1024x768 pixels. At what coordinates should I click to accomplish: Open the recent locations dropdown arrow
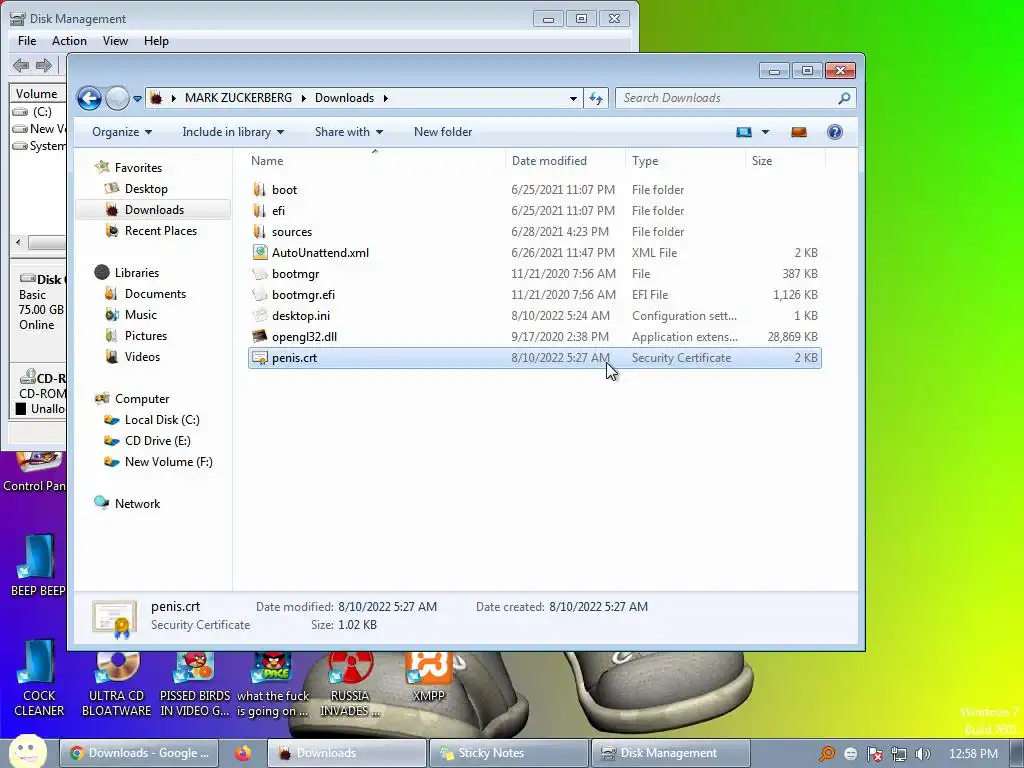137,99
